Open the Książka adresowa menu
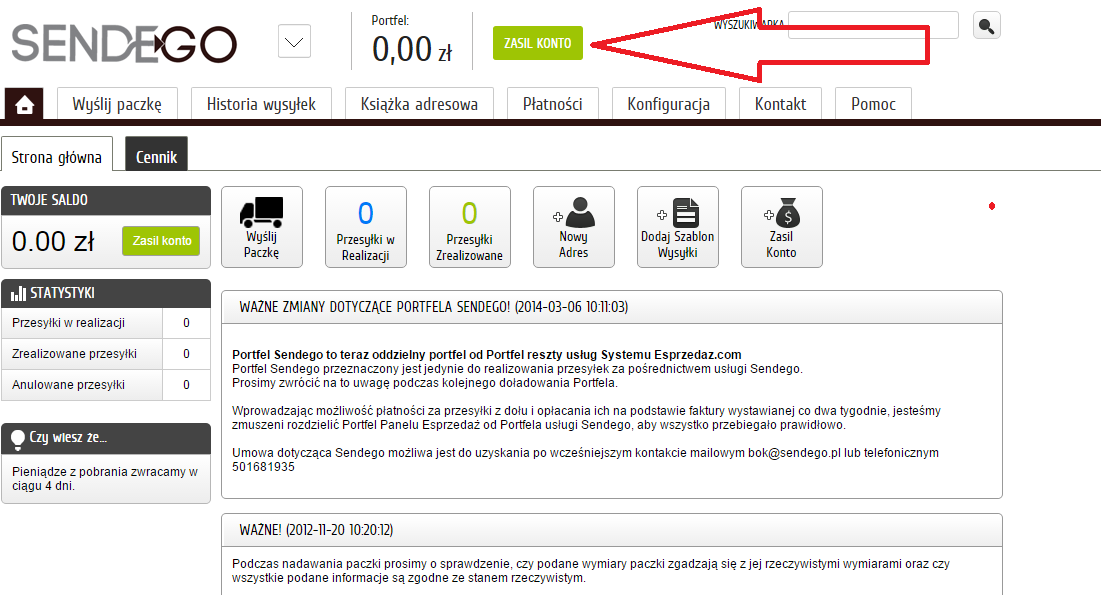The image size is (1101, 595). (x=419, y=104)
